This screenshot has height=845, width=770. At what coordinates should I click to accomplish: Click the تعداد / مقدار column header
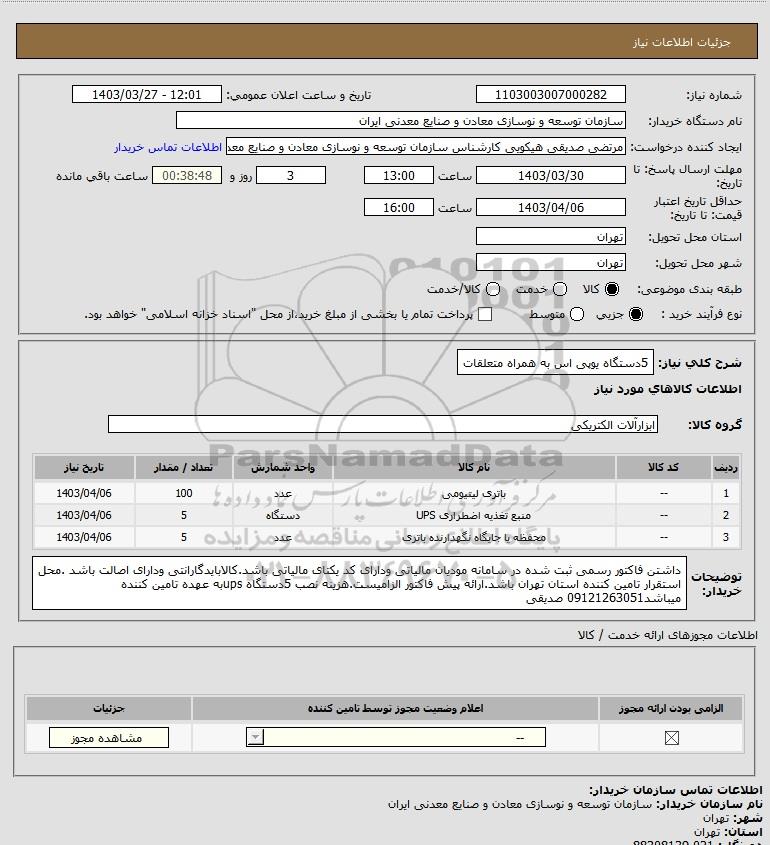coord(184,467)
